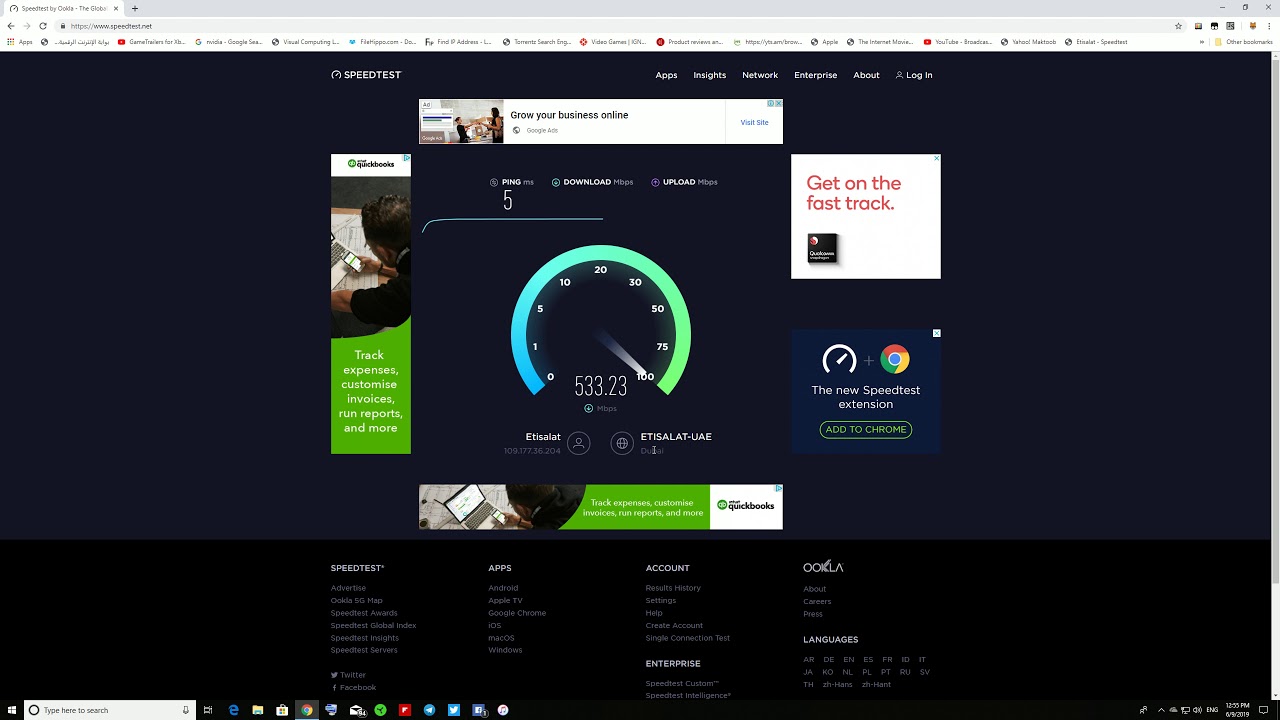Click the browser reload icon
The height and width of the screenshot is (720, 1280).
click(x=43, y=26)
